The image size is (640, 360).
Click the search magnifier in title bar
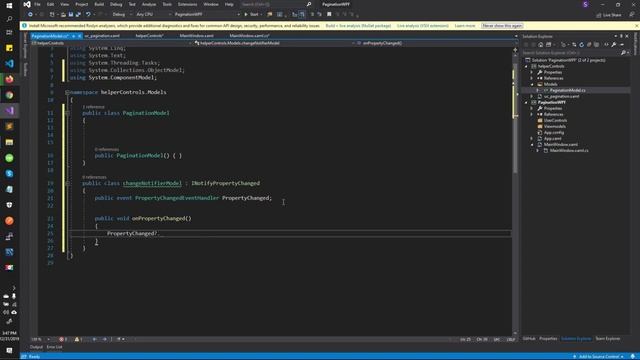pos(309,4)
